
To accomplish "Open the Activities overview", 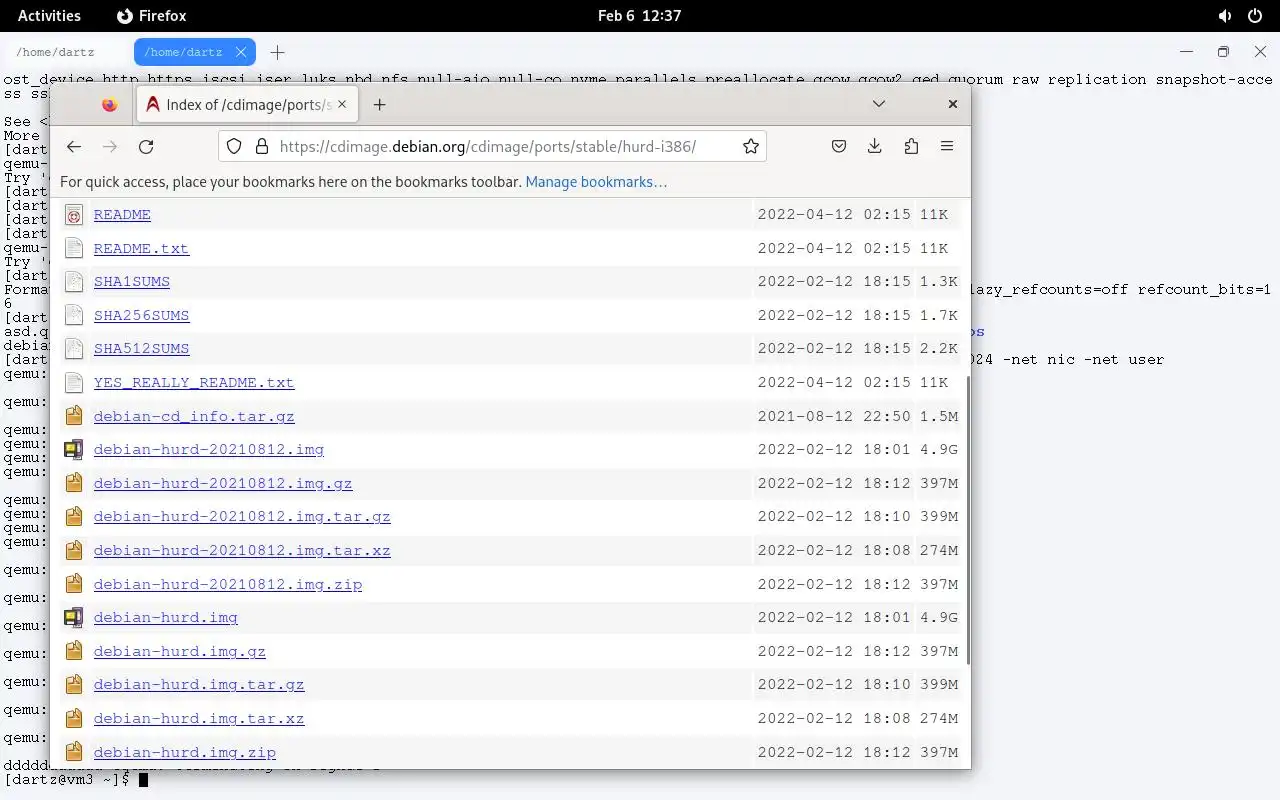I will pyautogui.click(x=49, y=16).
